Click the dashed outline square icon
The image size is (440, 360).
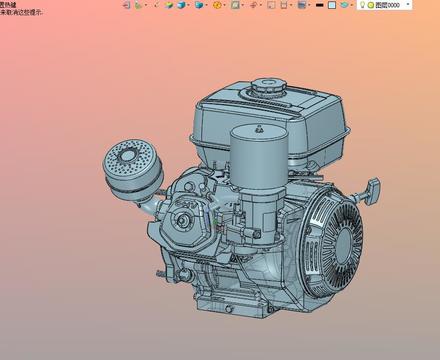271,5
